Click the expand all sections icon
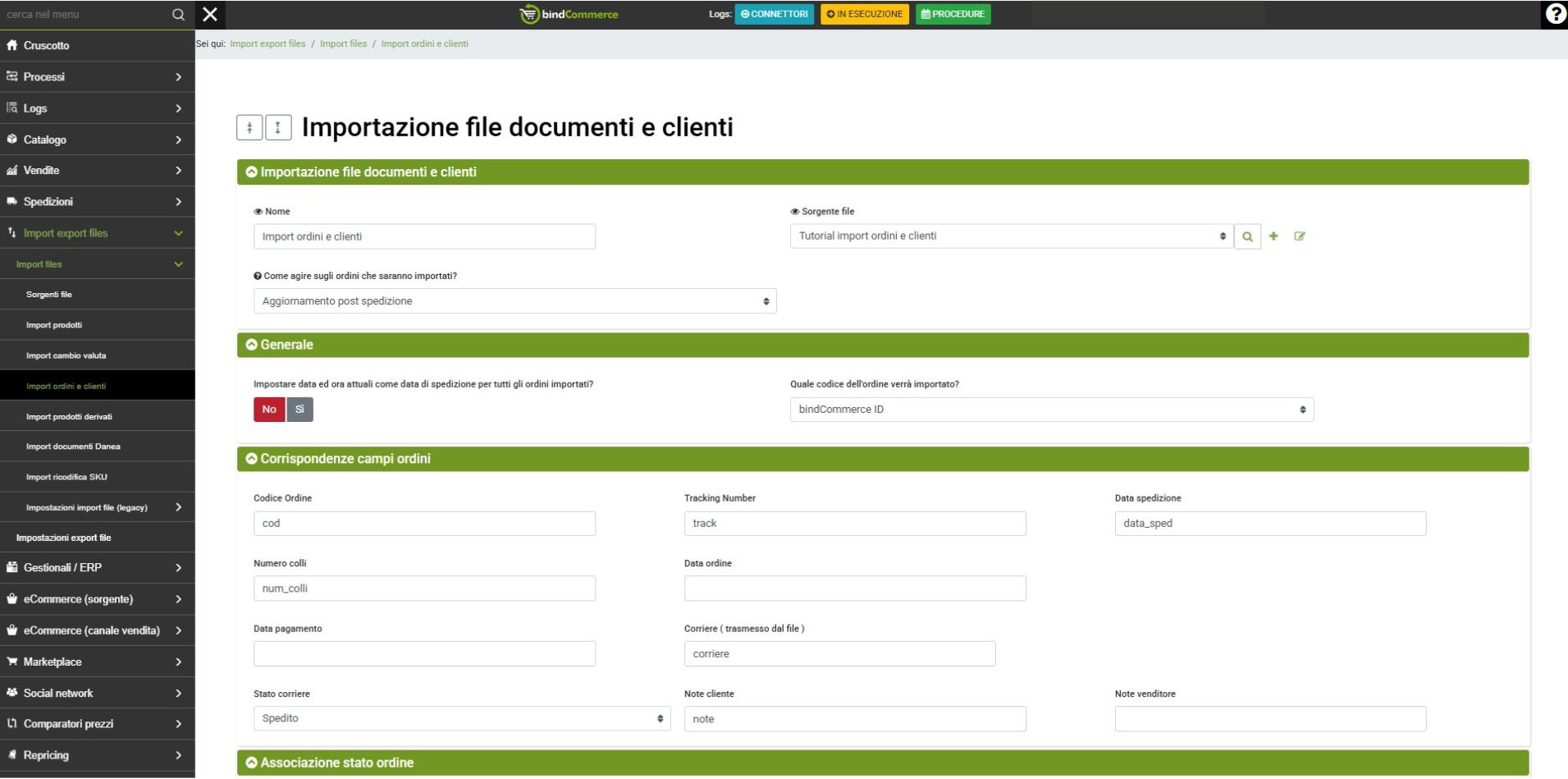The width and height of the screenshot is (1568, 779). point(278,127)
